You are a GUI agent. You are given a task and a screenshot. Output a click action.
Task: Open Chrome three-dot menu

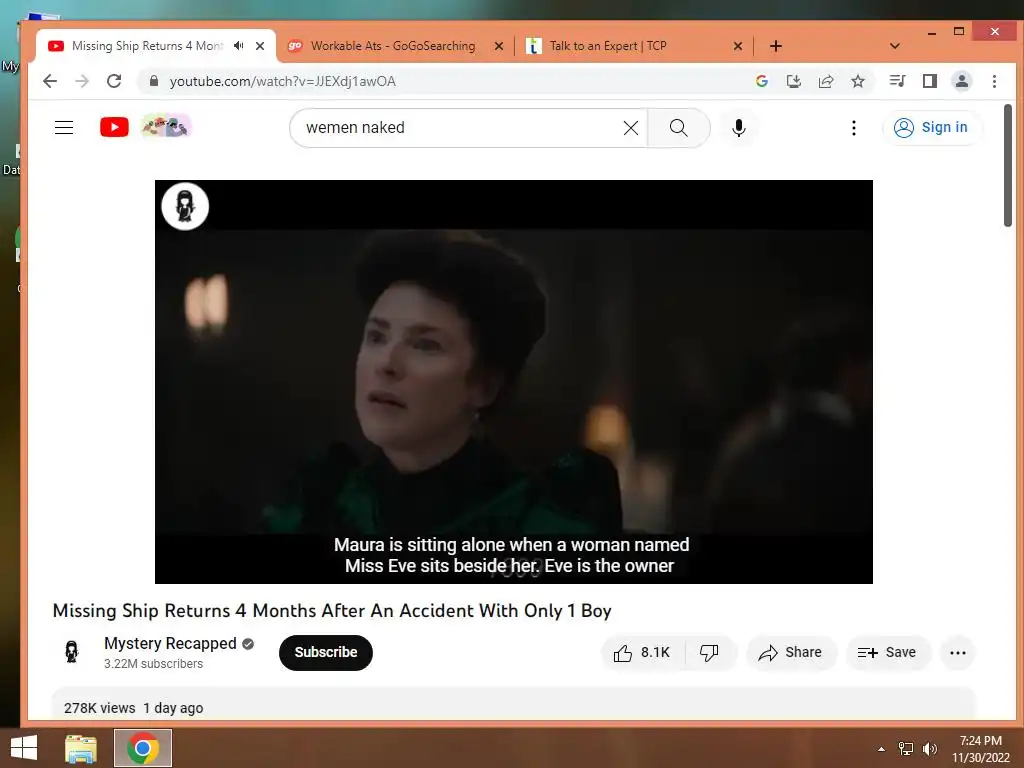pos(994,81)
